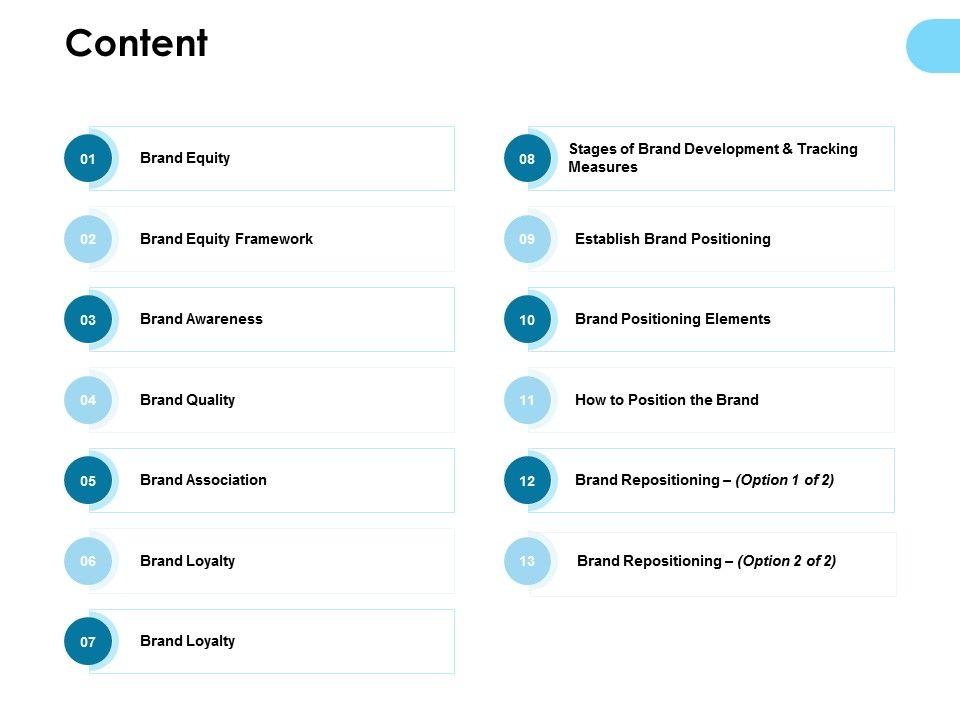Screen dimensions: 960x720
Task: Click the dark blue 01 circle
Action: click(88, 159)
